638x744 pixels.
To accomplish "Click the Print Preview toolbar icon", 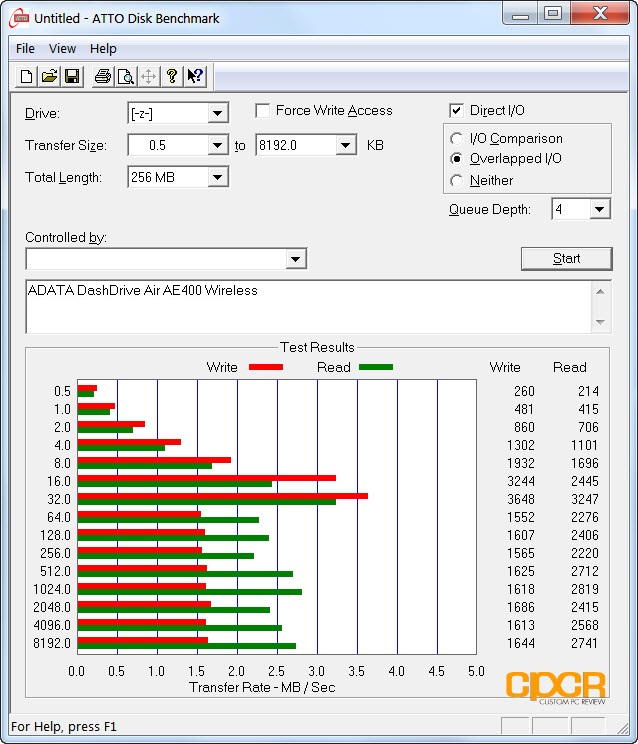I will point(125,76).
